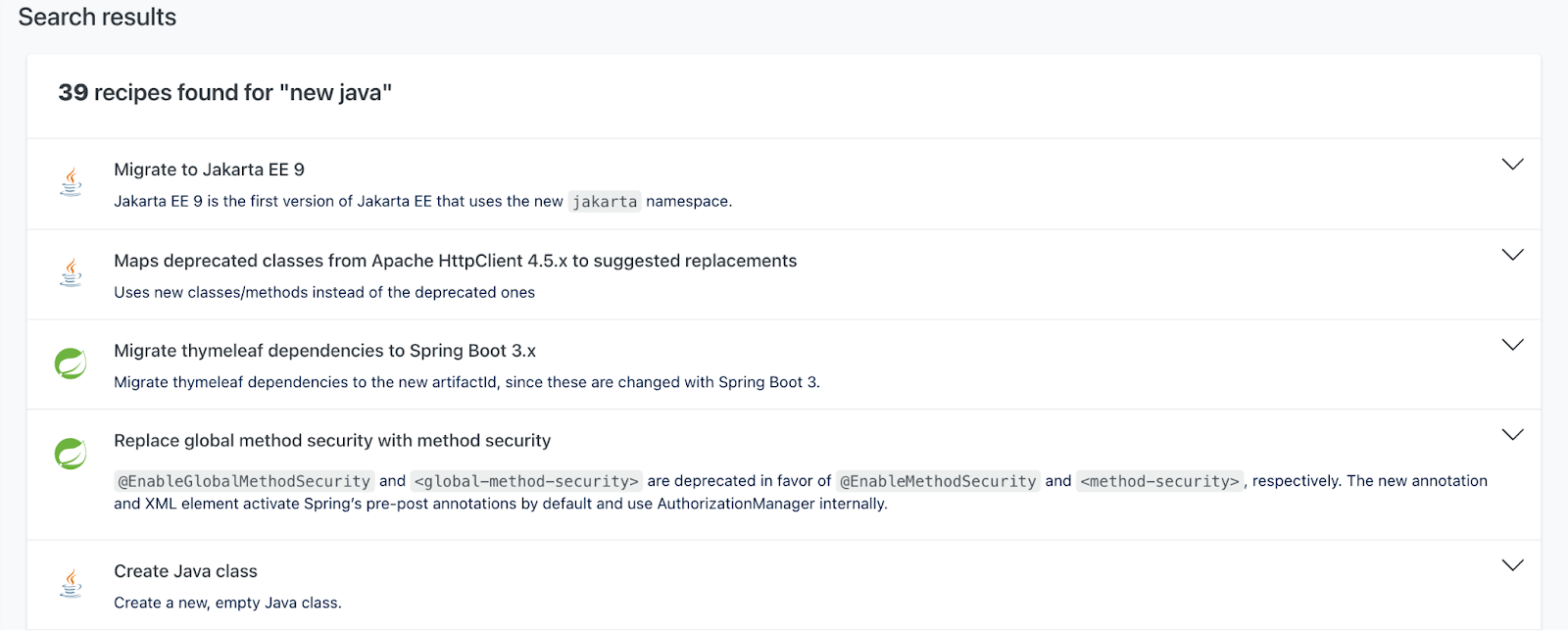Click the jakarta namespace code label

coord(605,202)
